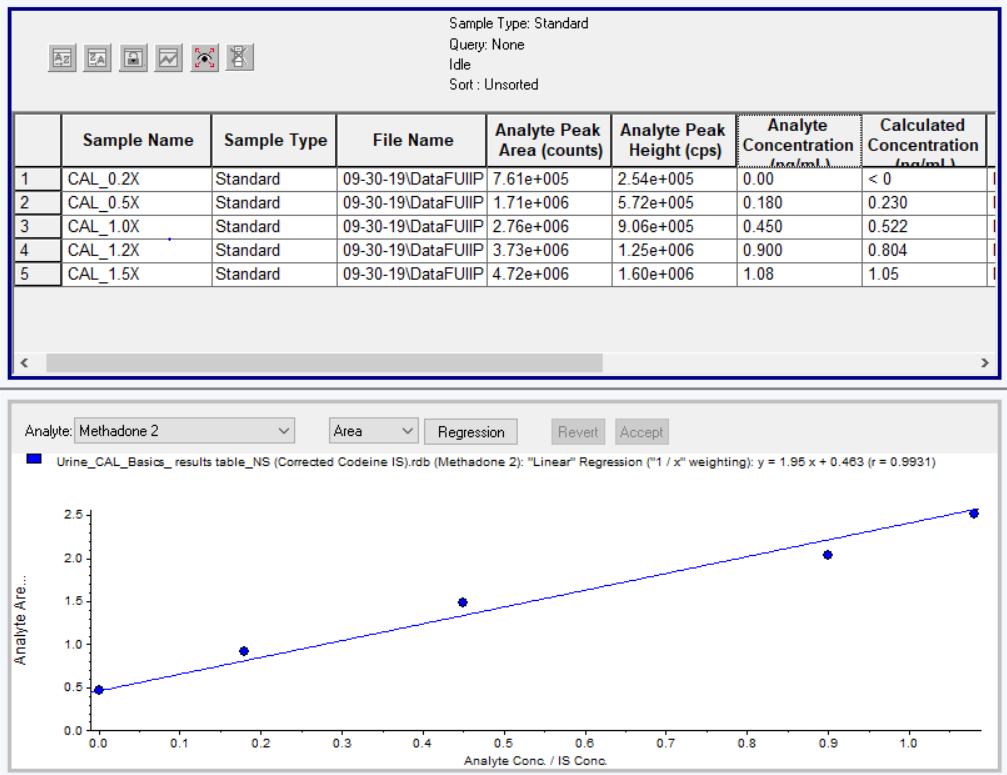The width and height of the screenshot is (1007, 775).
Task: Select row 3 header for CAL_1.0X
Action: [x=36, y=227]
